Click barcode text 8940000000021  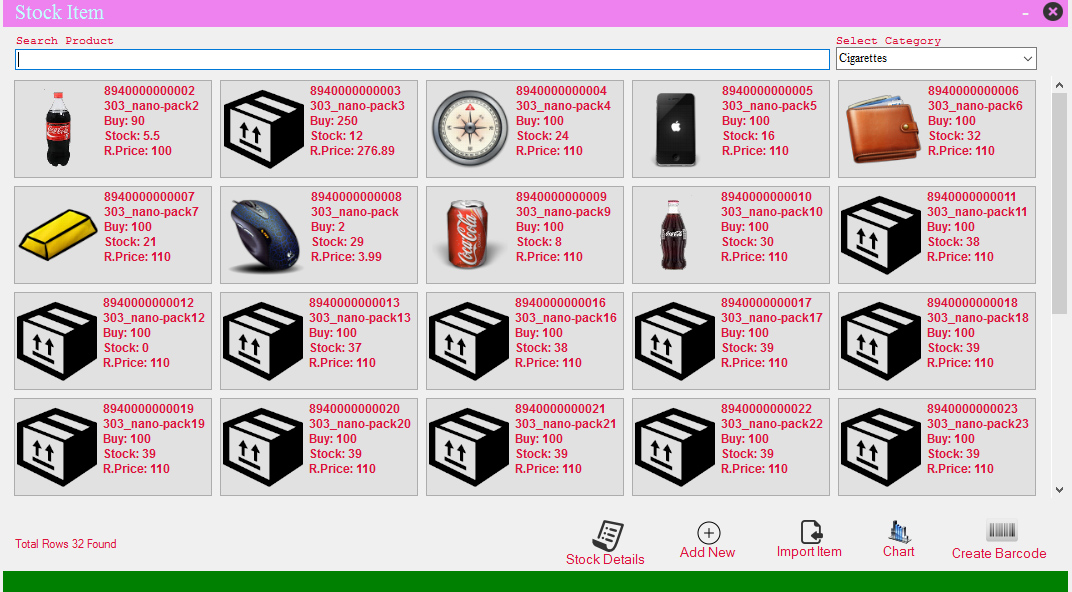click(x=560, y=409)
